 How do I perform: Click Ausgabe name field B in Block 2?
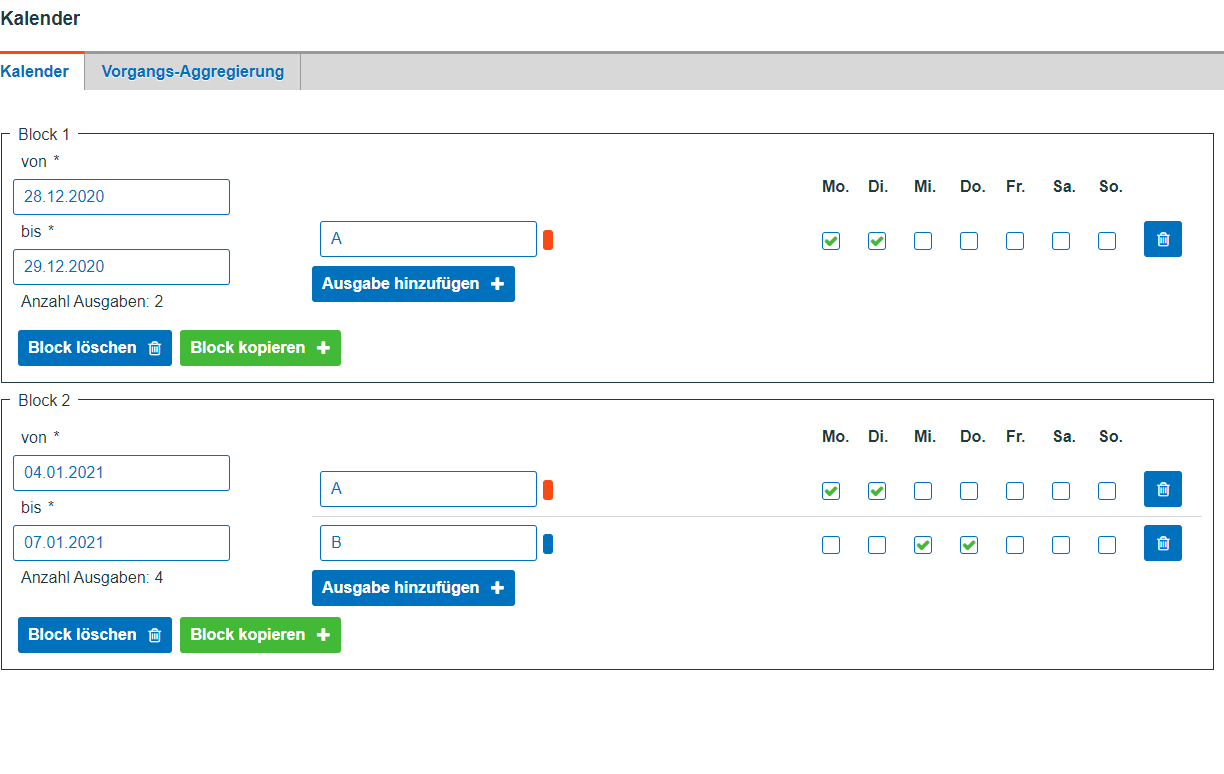pos(428,543)
